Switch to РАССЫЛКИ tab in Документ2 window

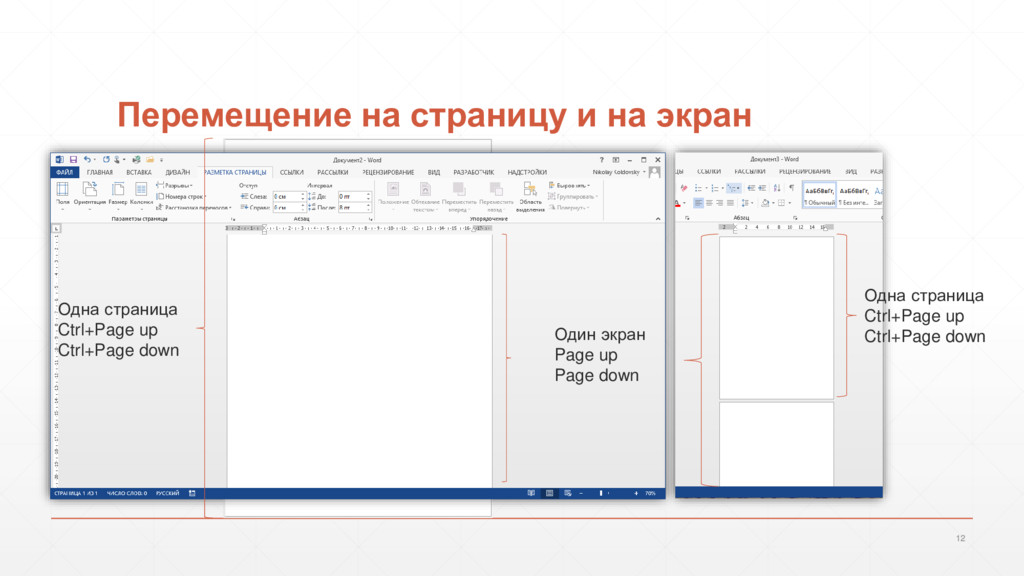(x=332, y=172)
